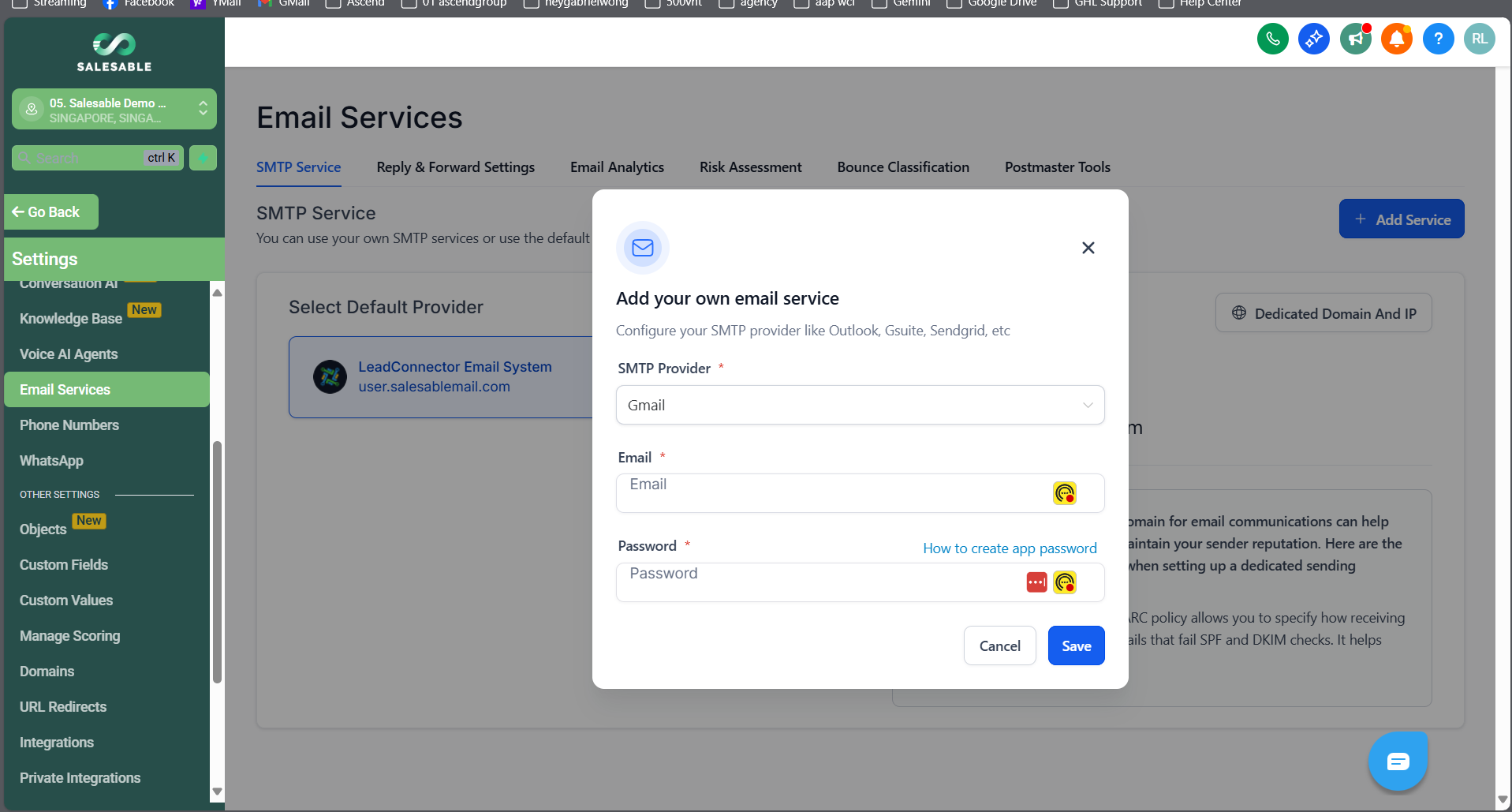Expand the Salesable Demo account switcher
Viewport: 1512px width, 812px height.
click(x=114, y=109)
